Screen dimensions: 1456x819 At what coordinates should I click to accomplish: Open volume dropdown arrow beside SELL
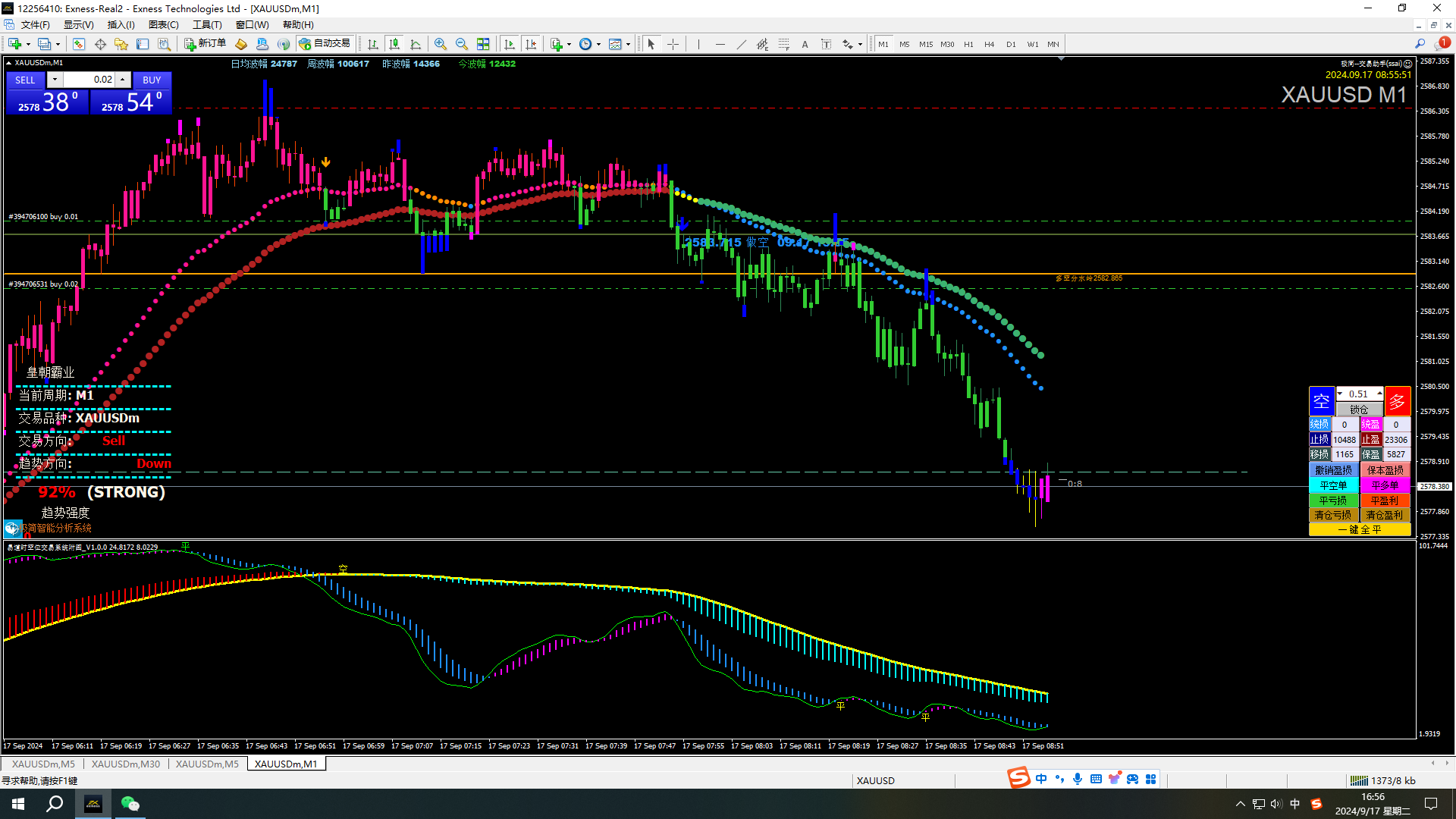55,80
